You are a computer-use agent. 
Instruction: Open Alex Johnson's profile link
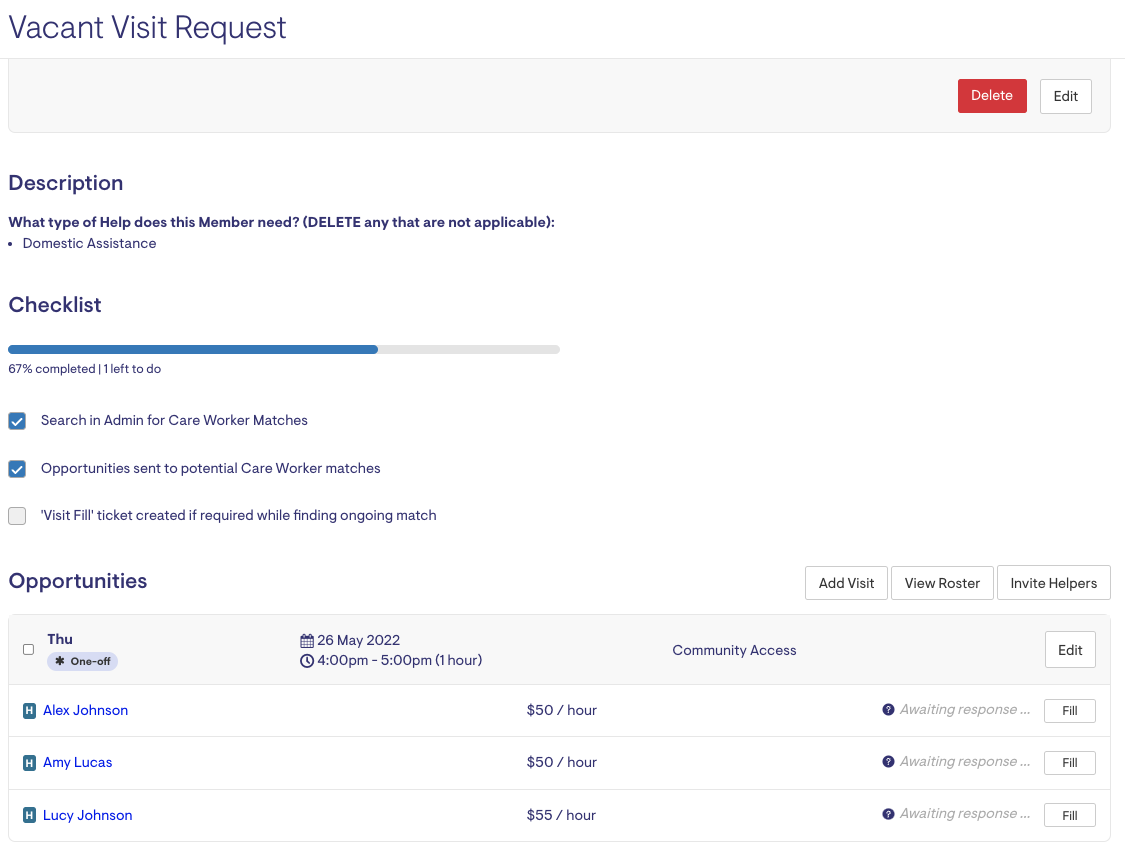coord(85,710)
